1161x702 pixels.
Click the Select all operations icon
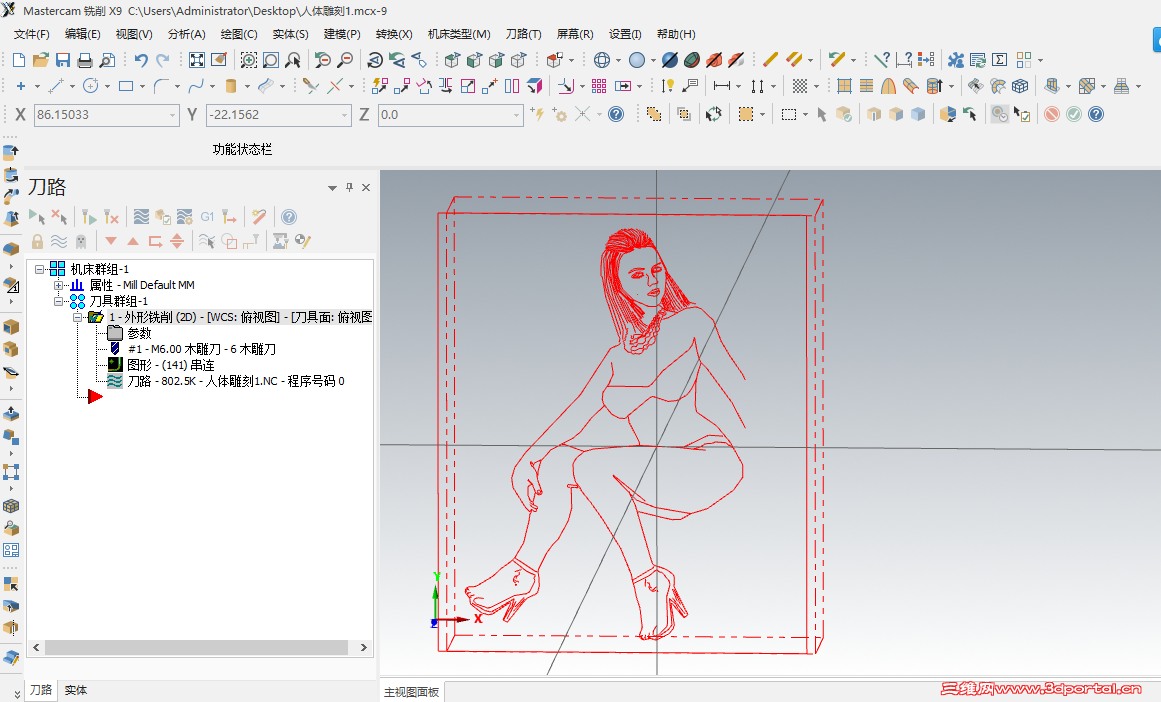(37, 217)
